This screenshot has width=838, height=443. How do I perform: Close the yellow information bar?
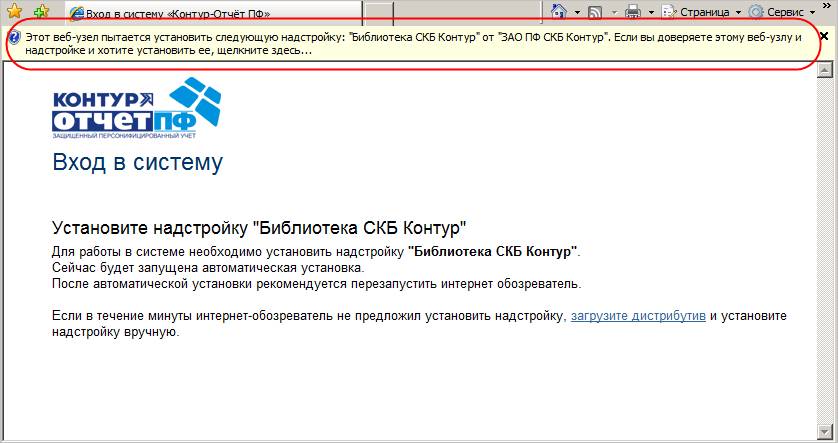point(824,36)
